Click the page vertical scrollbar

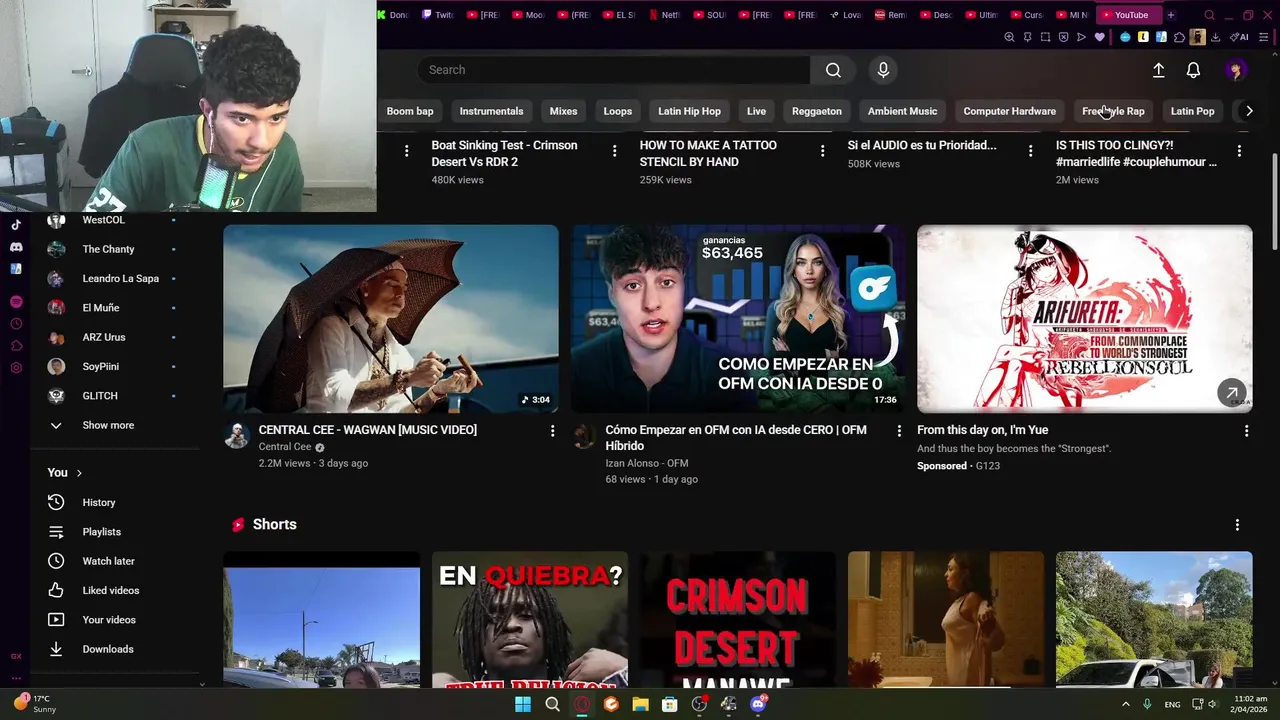pyautogui.click(x=1274, y=200)
